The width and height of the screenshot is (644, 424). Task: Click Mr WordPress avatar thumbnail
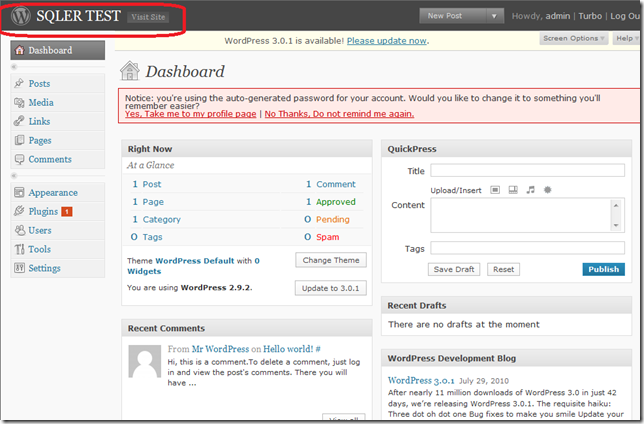[145, 361]
